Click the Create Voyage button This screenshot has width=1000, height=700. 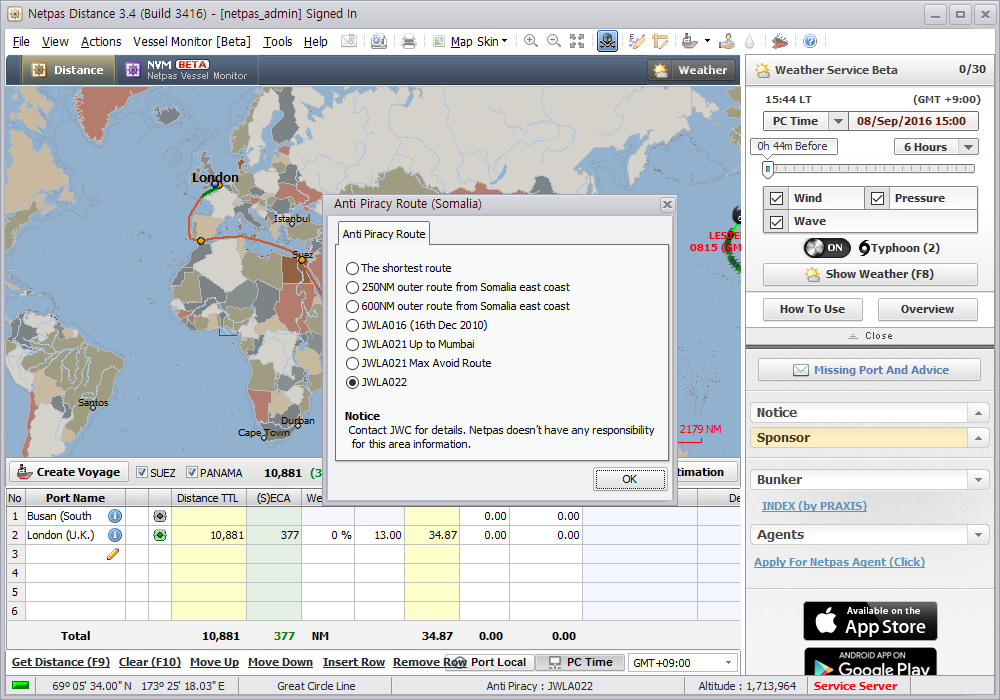click(x=69, y=472)
